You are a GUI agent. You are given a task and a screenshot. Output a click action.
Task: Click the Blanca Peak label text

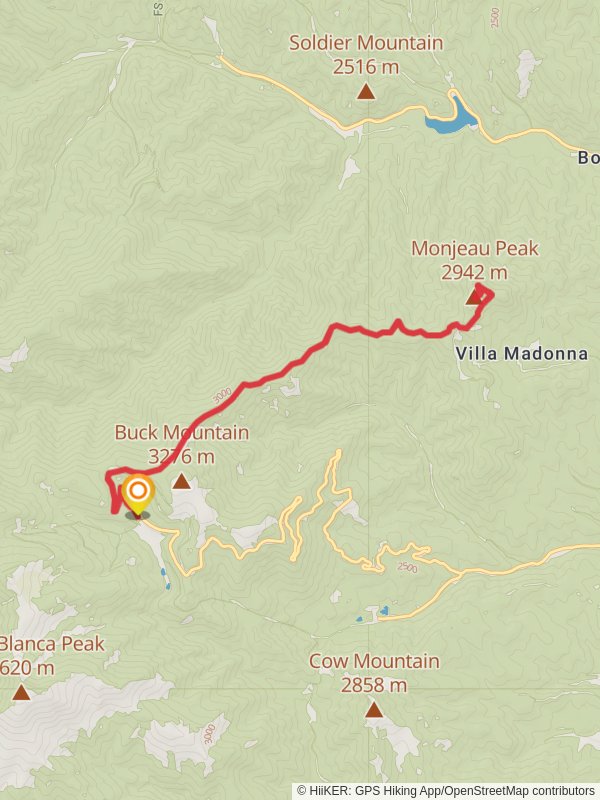click(52, 644)
